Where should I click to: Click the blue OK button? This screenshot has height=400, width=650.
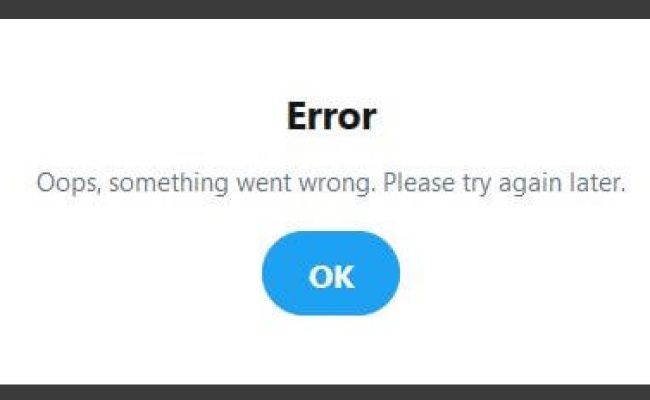click(331, 273)
